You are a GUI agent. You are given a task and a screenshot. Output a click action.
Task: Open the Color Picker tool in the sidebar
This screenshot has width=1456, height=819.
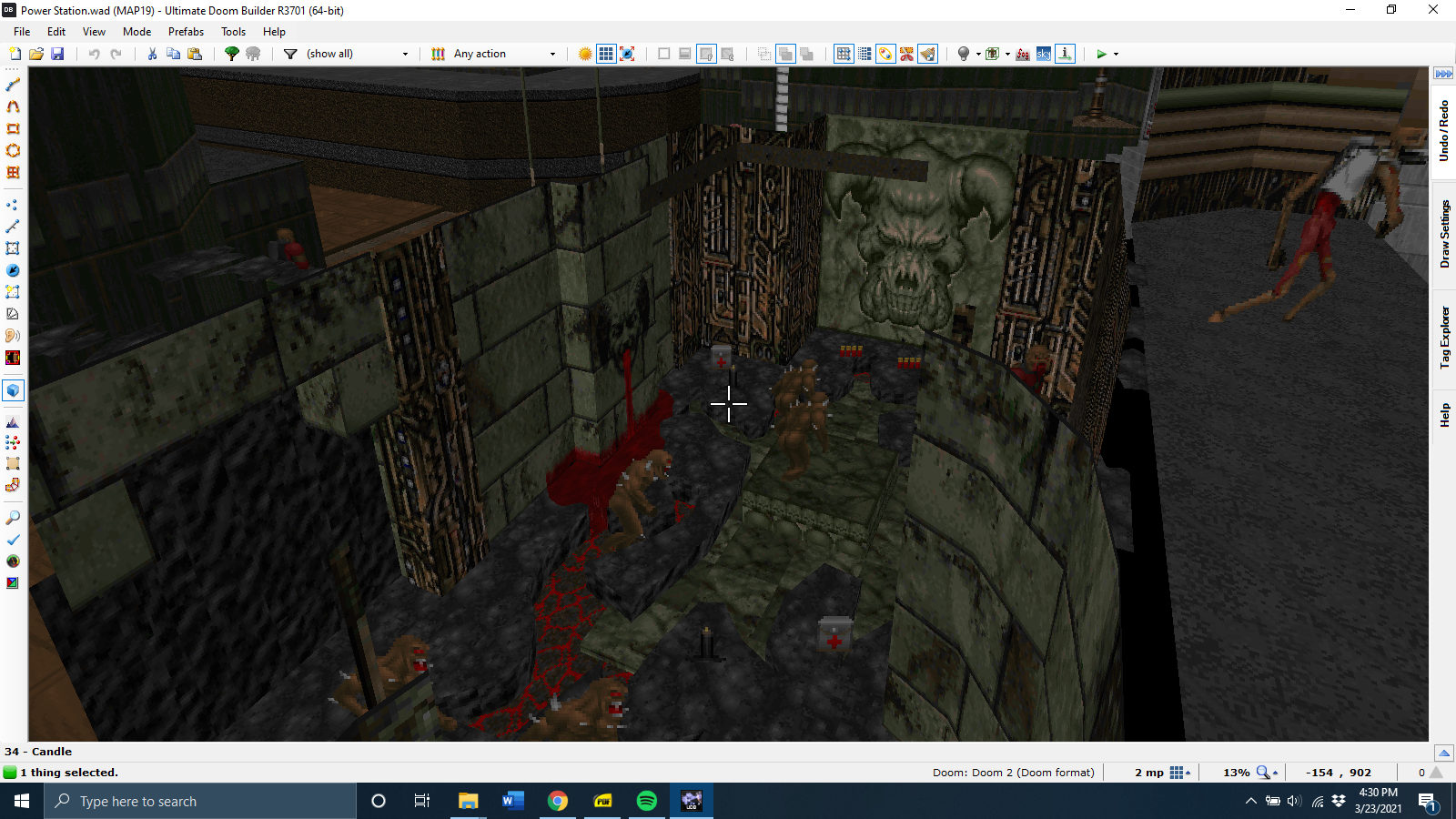[x=13, y=583]
